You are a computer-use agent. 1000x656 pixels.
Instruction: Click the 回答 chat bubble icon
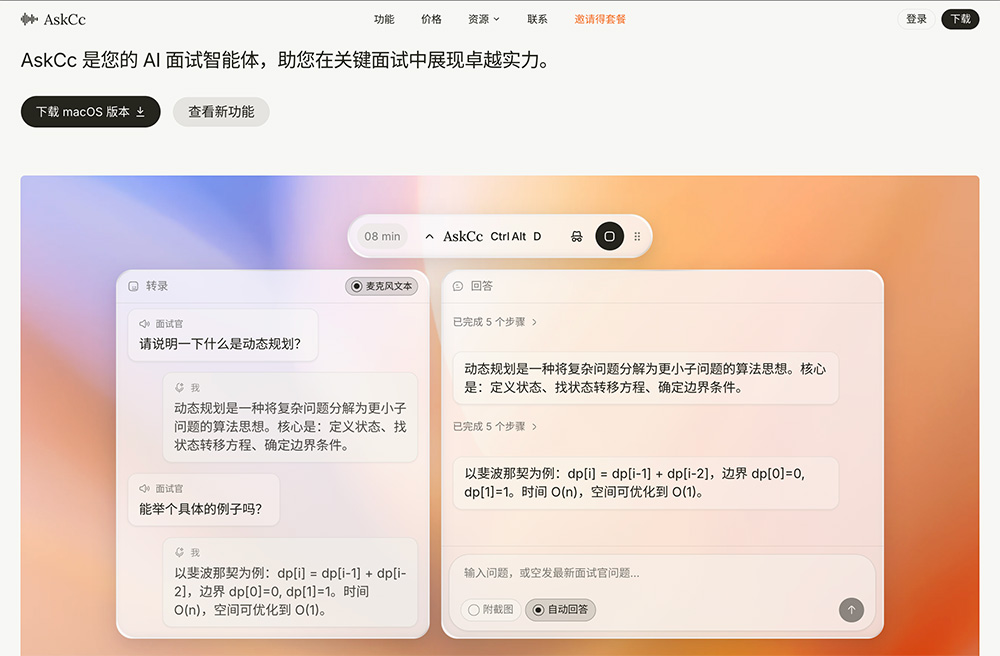(458, 286)
